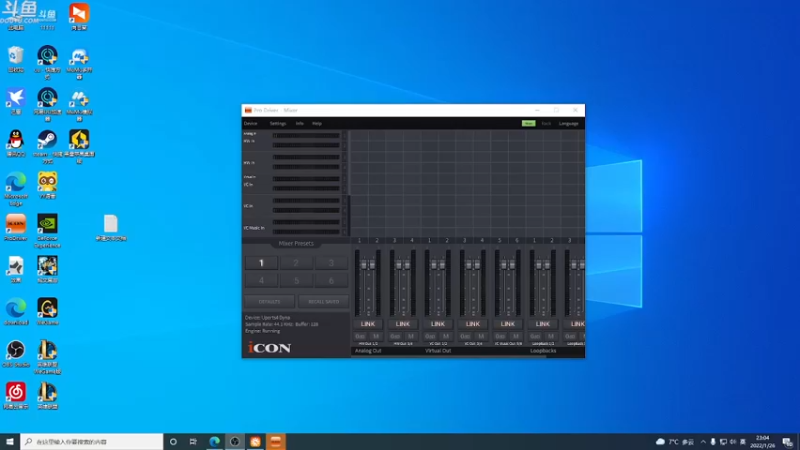
Task: Toggle LINK for VC Out 1/2
Action: click(x=438, y=324)
